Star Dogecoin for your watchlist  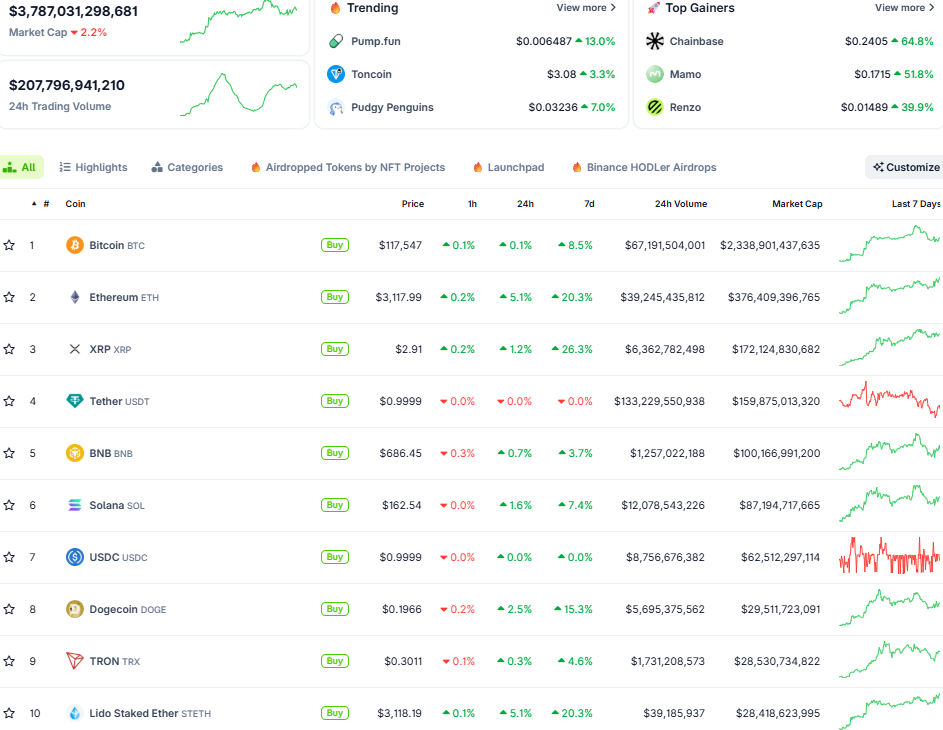coord(10,609)
